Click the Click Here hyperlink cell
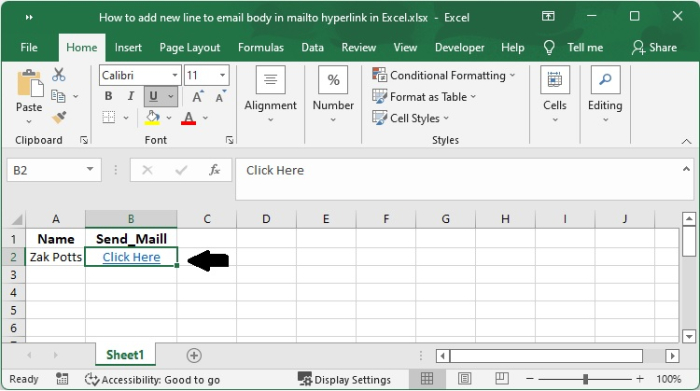Viewport: 700px width, 391px height. pos(131,257)
